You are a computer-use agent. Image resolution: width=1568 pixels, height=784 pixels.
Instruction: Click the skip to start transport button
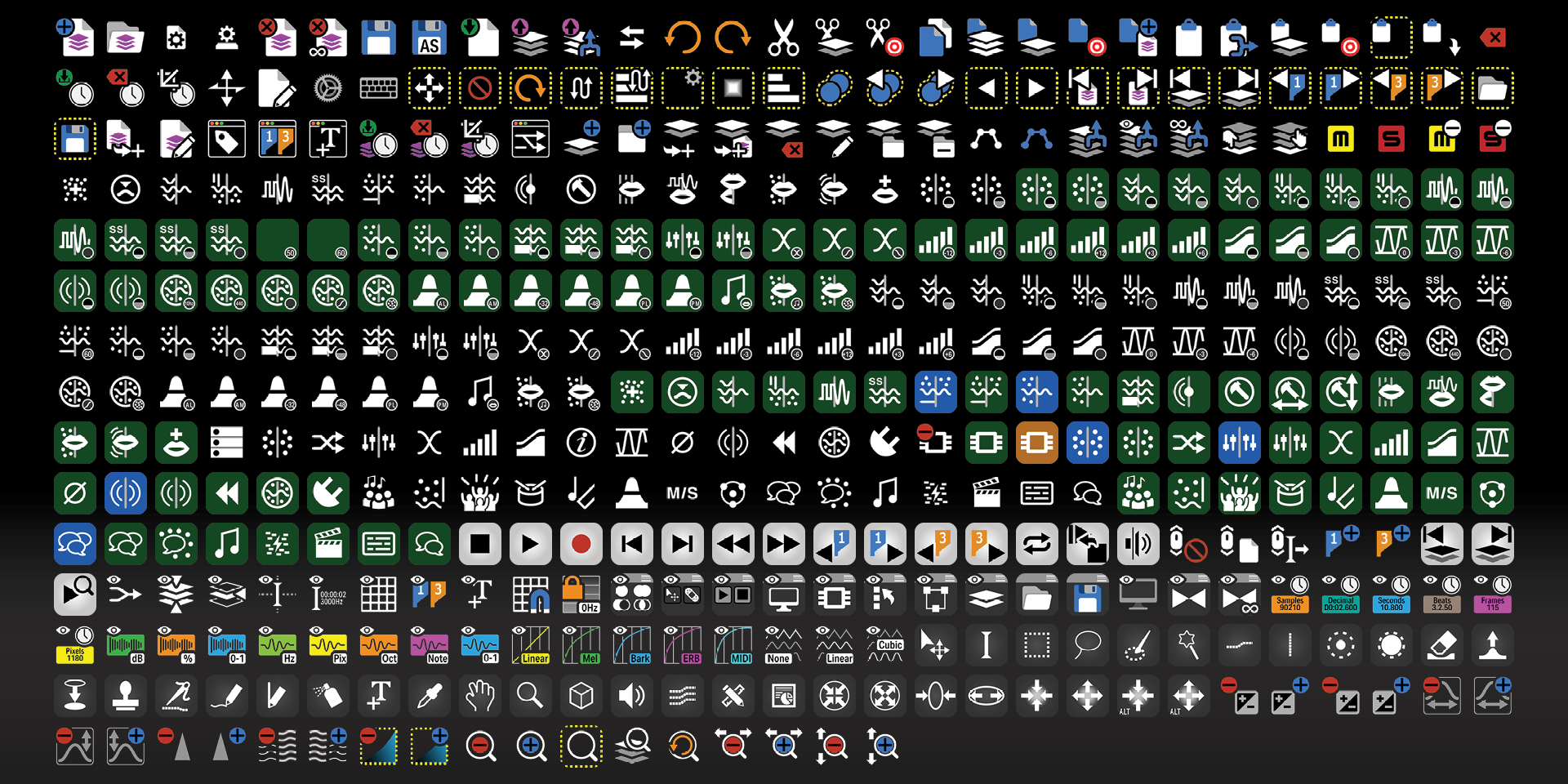coord(632,544)
